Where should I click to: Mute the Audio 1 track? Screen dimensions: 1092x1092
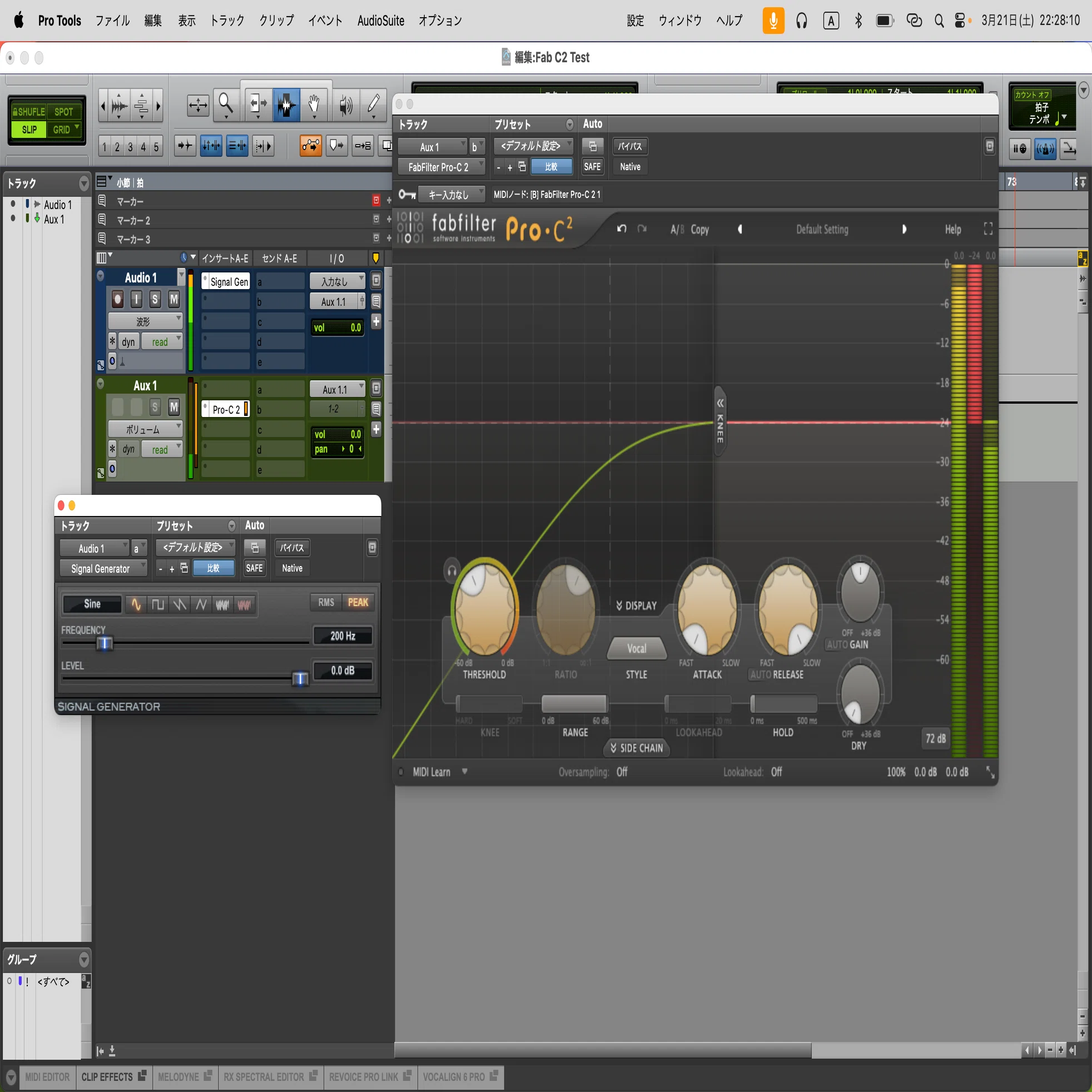click(x=174, y=299)
